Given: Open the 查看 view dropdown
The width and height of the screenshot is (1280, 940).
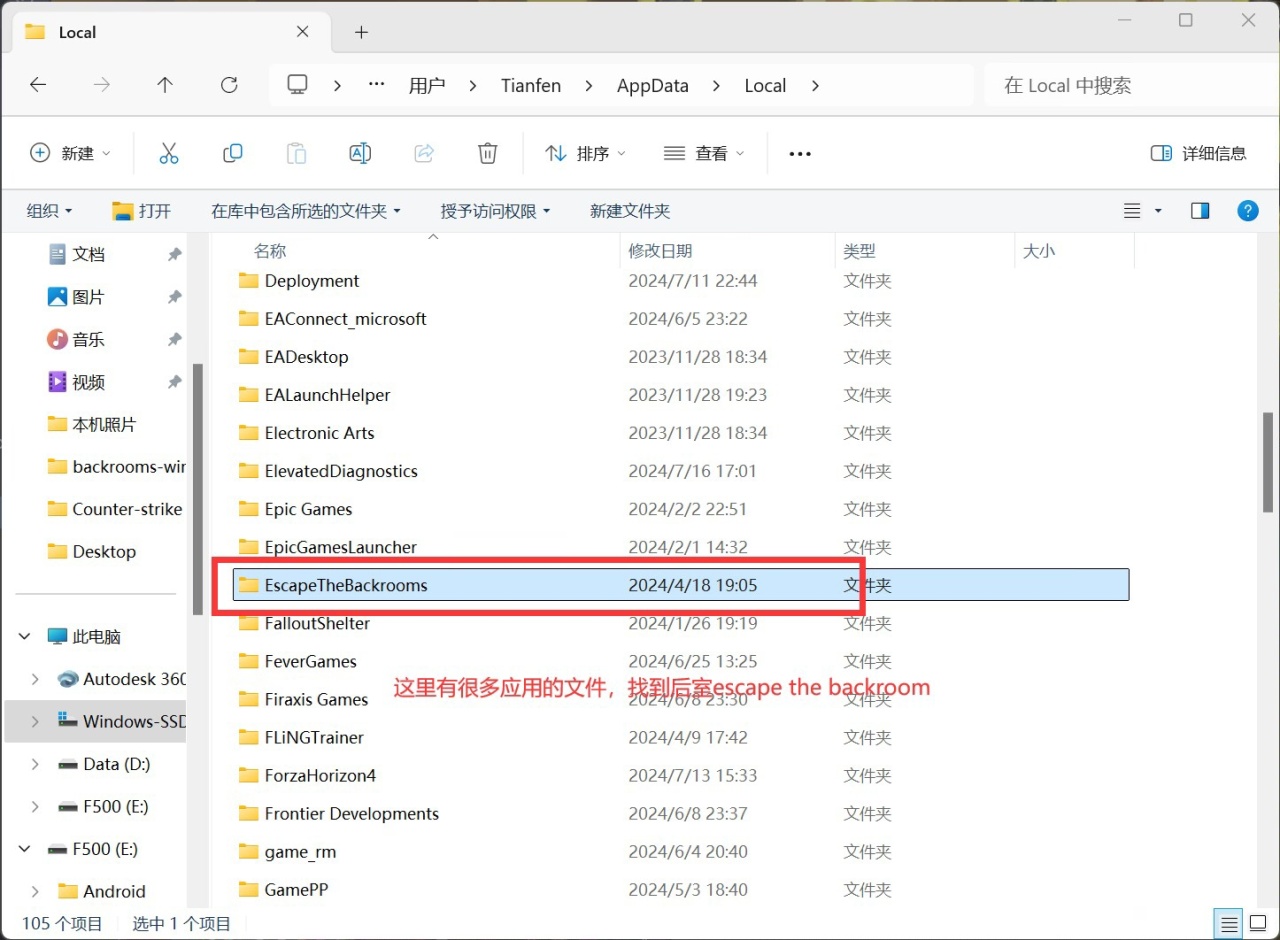Looking at the screenshot, I should tap(704, 153).
